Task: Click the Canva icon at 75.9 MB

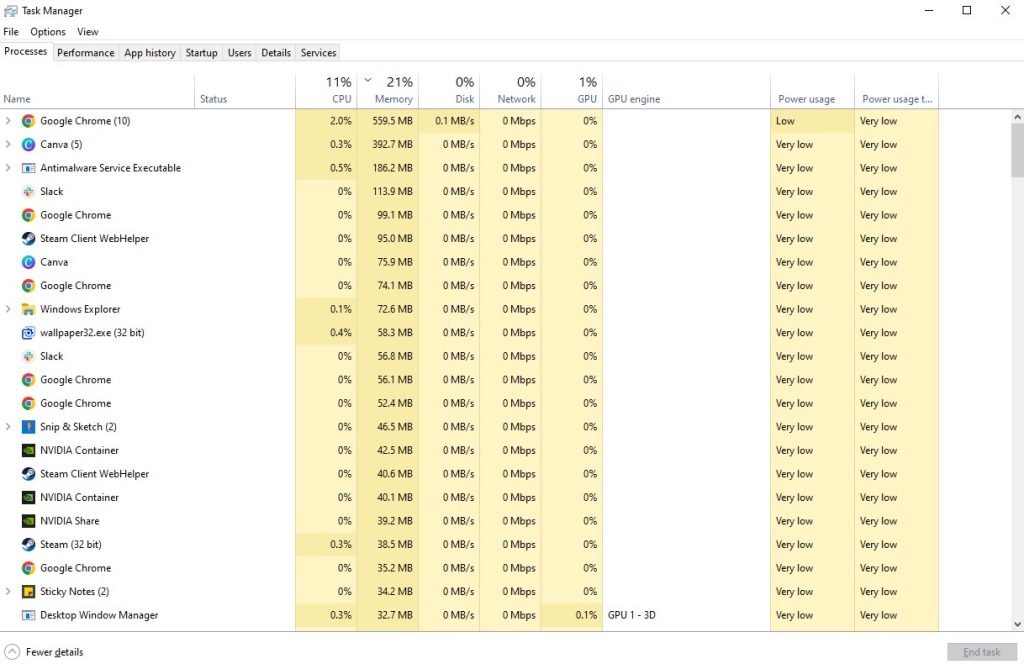Action: coord(28,262)
